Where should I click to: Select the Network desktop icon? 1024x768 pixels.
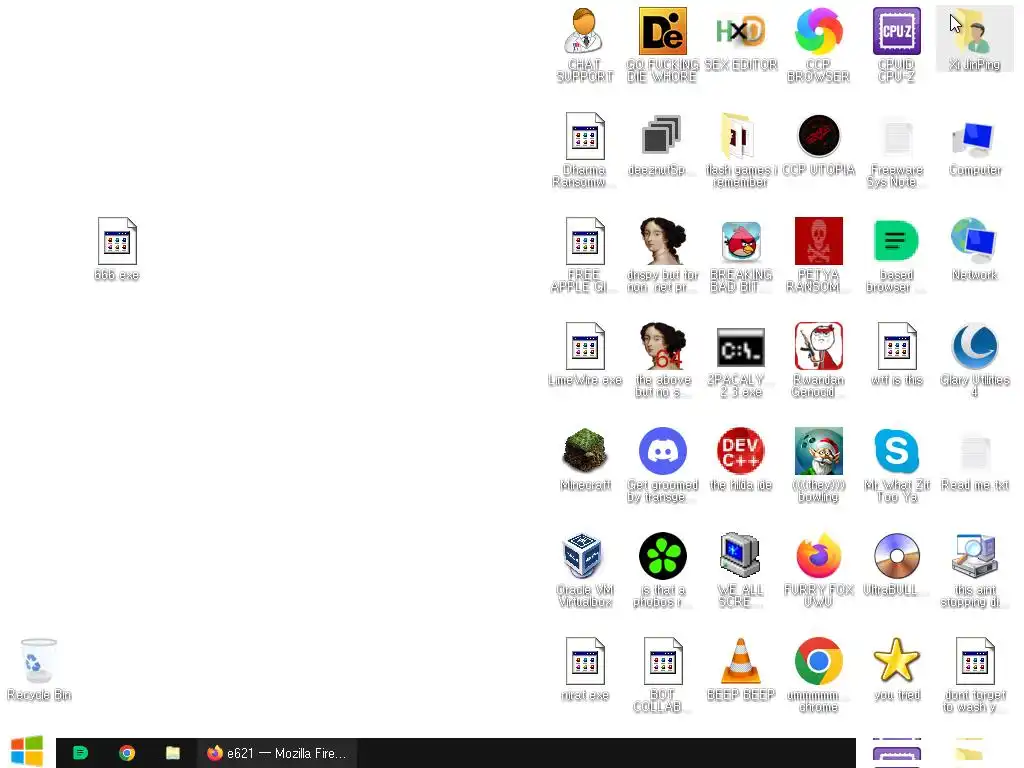coord(974,242)
